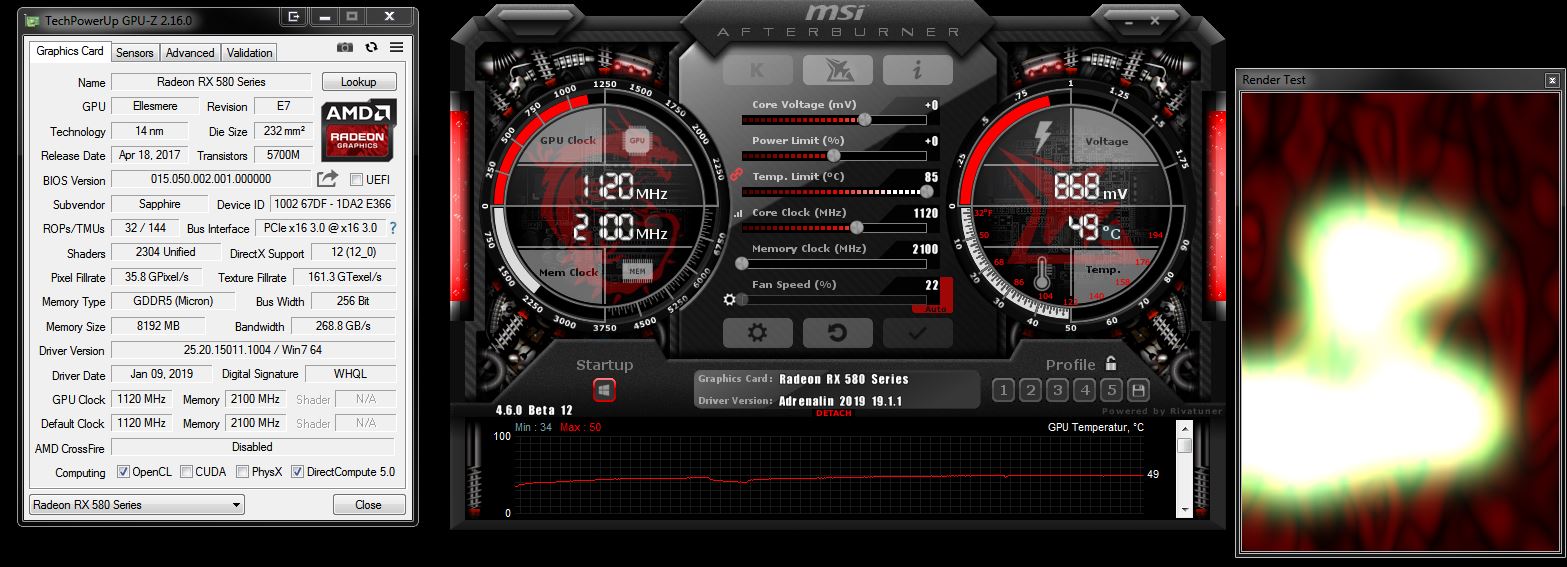The height and width of the screenshot is (567, 1567).
Task: Toggle the fan speed Auto button
Action: 937,309
